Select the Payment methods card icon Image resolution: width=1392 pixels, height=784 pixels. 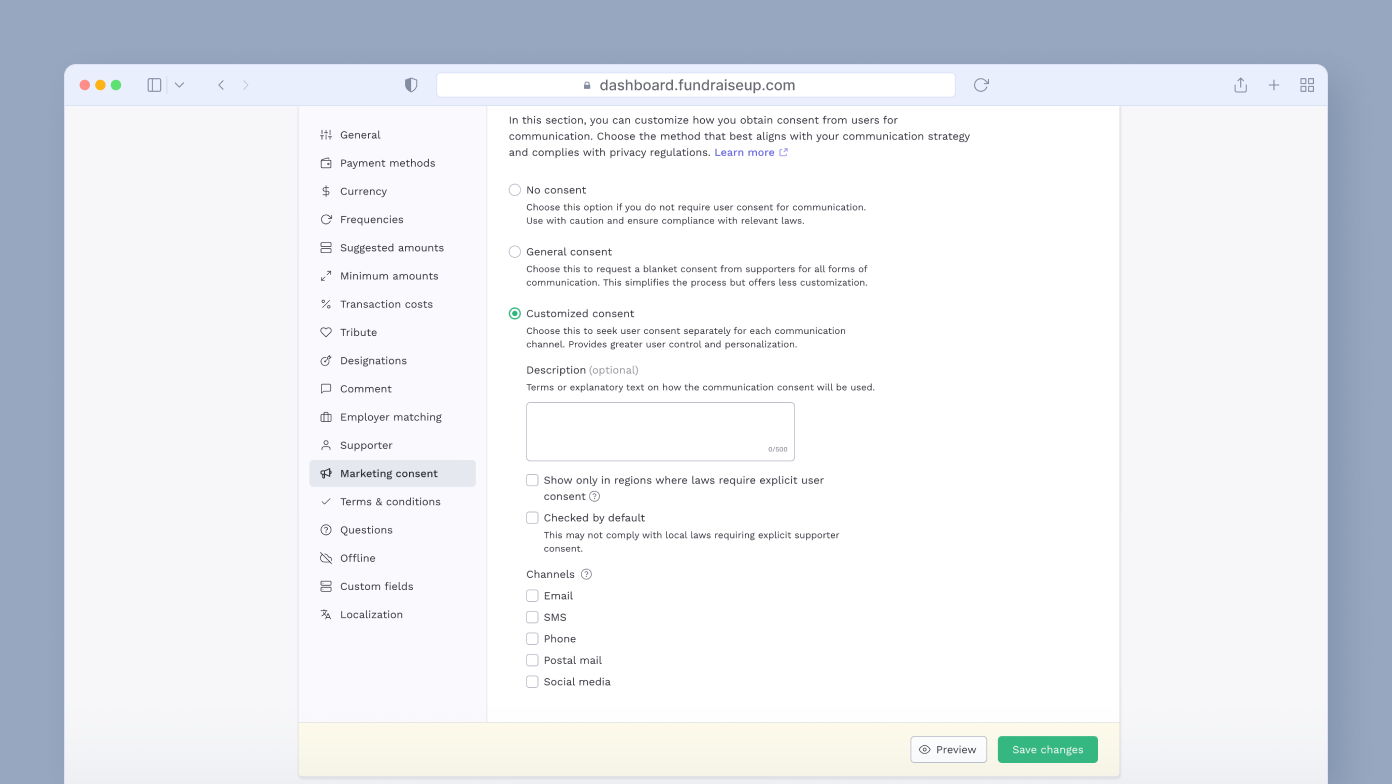tap(324, 163)
